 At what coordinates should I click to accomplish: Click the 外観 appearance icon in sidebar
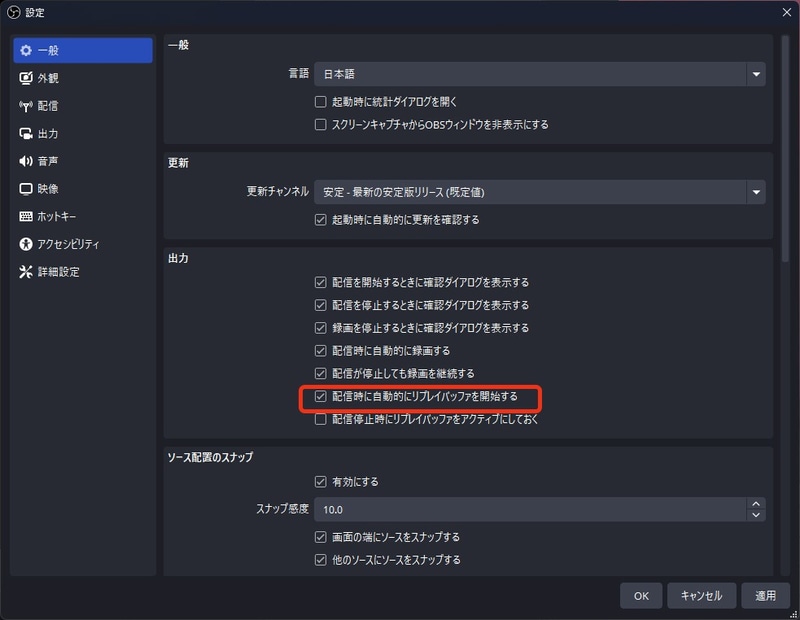point(26,78)
